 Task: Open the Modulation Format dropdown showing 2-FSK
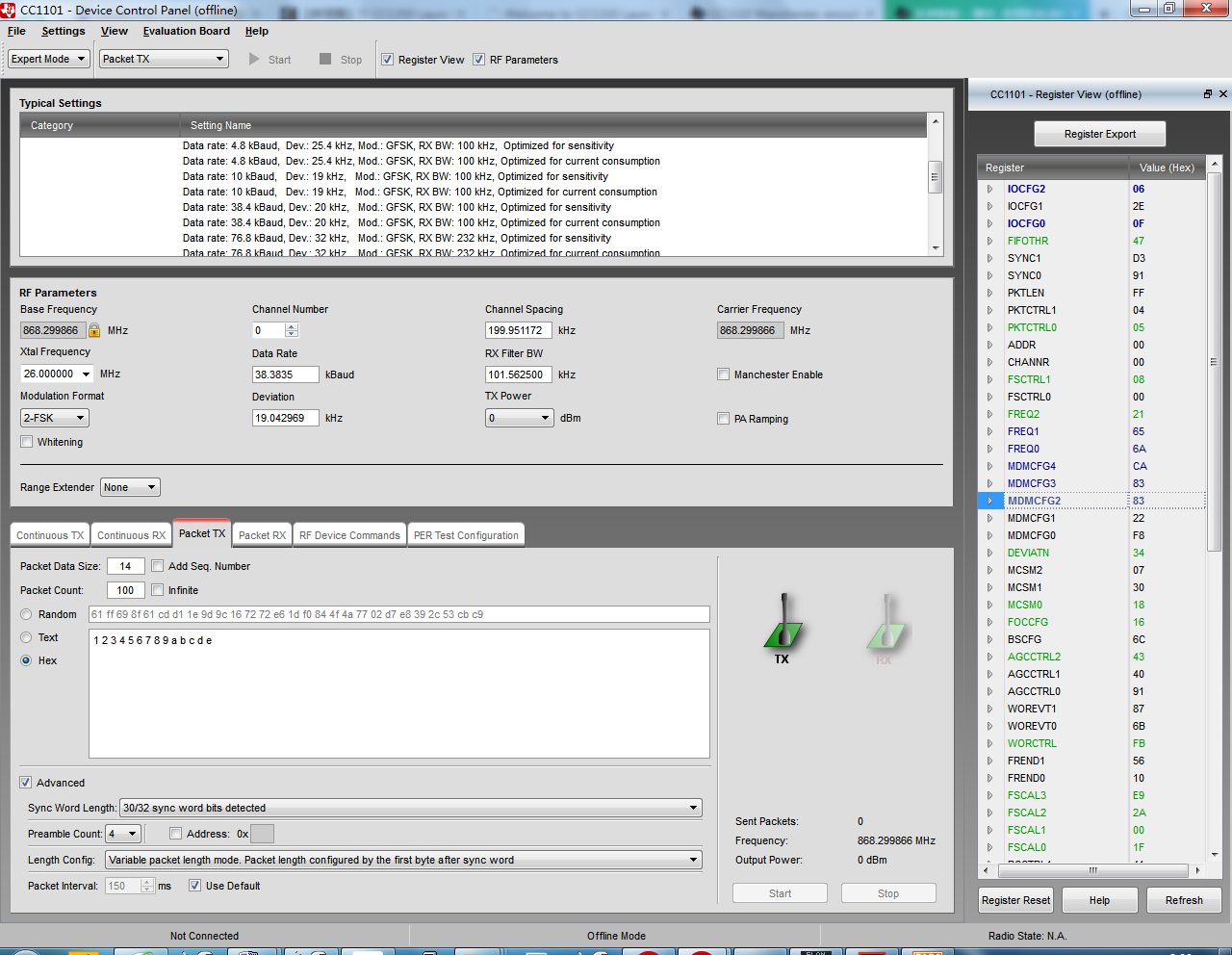point(55,418)
